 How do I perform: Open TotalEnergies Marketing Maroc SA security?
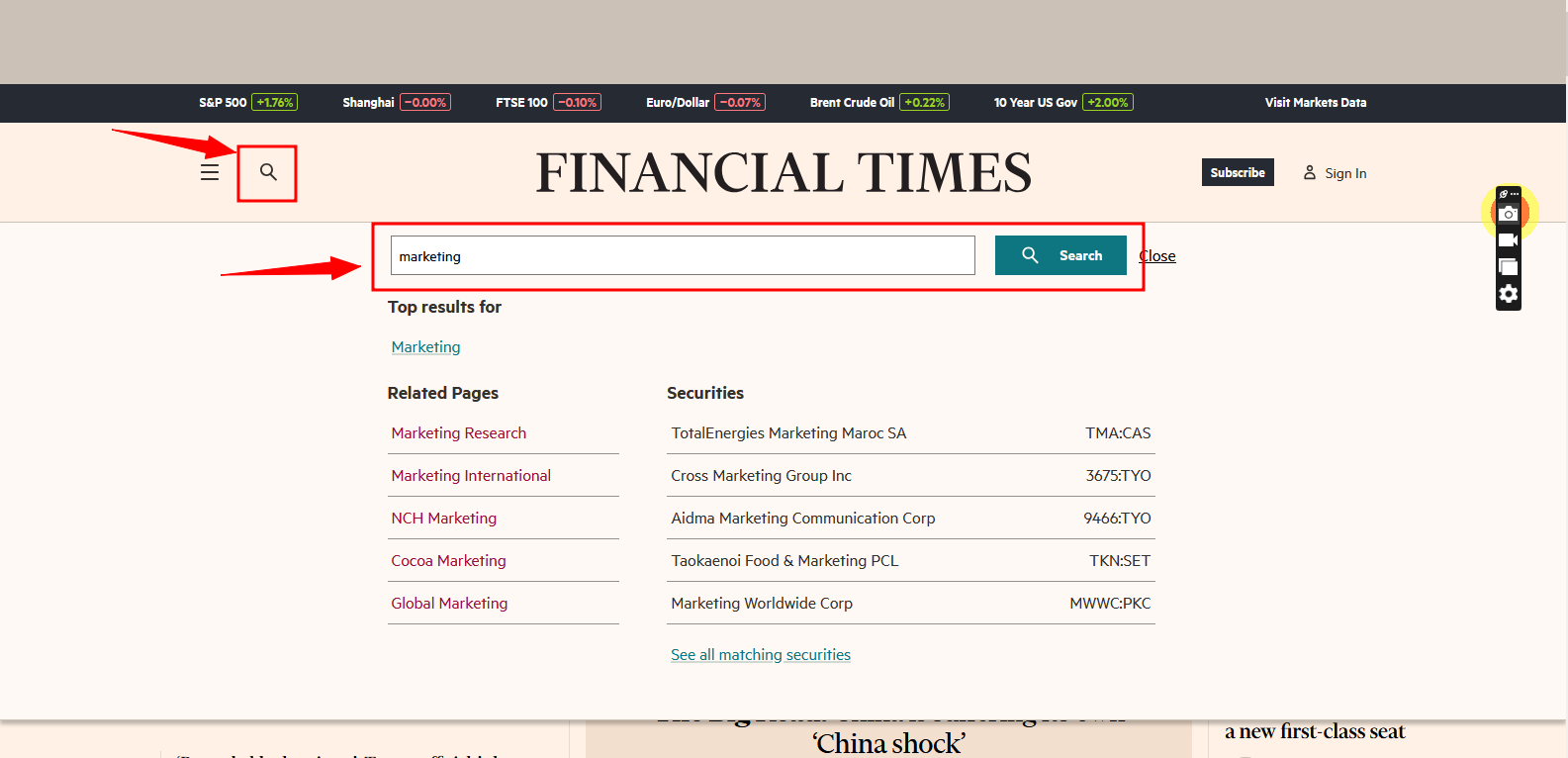pos(788,433)
